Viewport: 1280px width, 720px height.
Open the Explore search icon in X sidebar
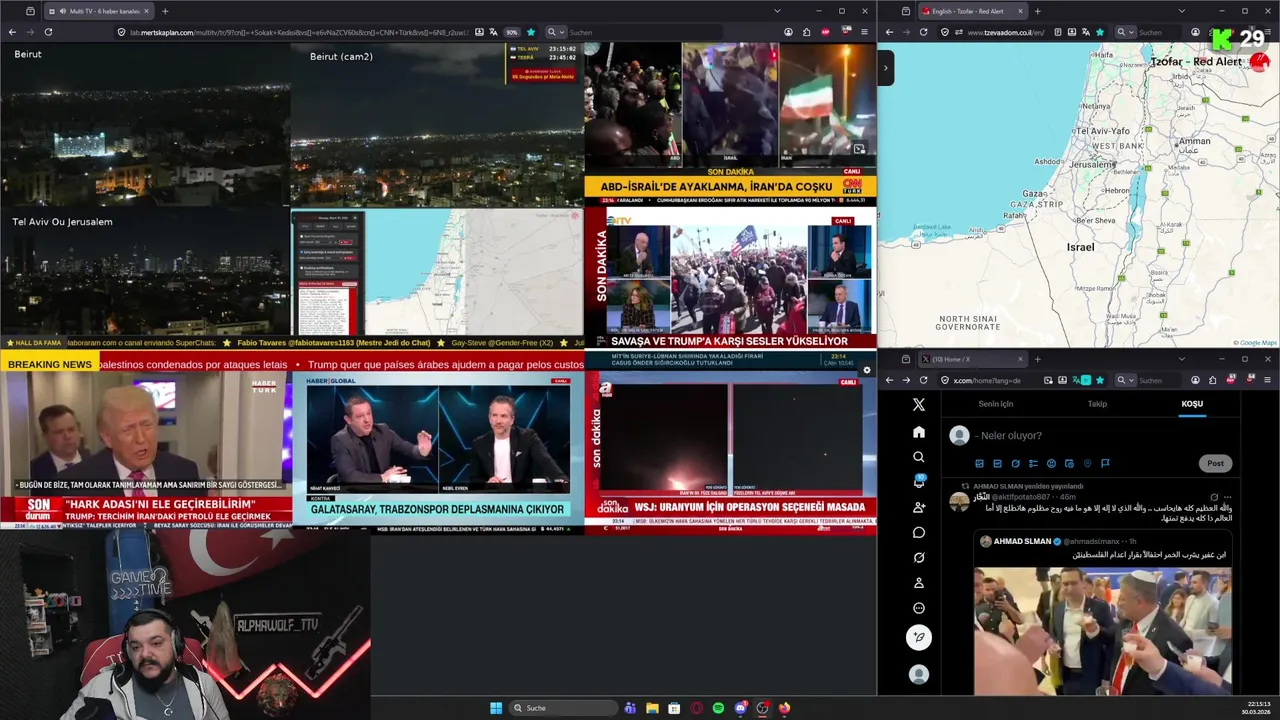click(919, 457)
